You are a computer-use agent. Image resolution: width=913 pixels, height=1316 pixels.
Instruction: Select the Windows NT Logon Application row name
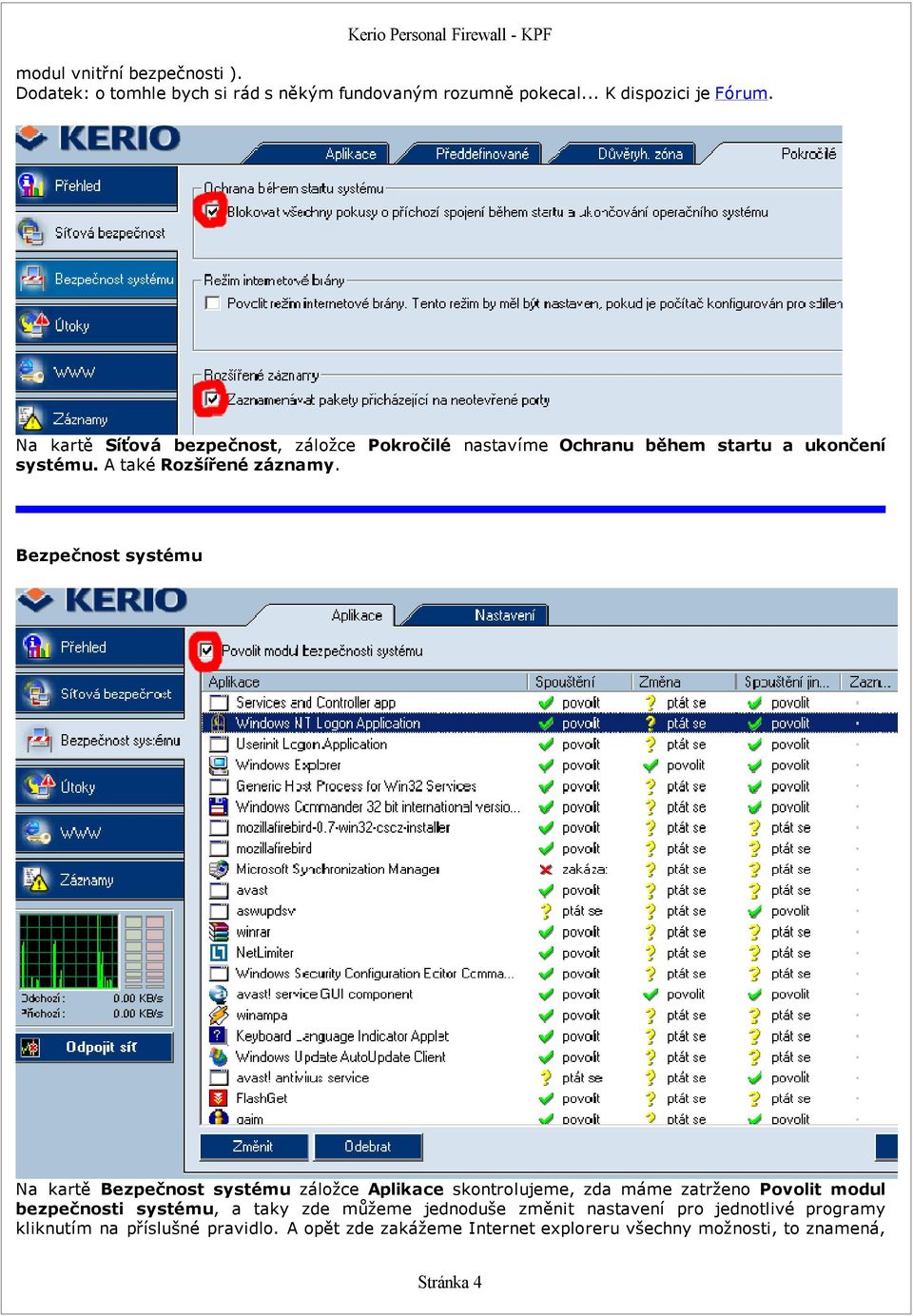coord(328,724)
